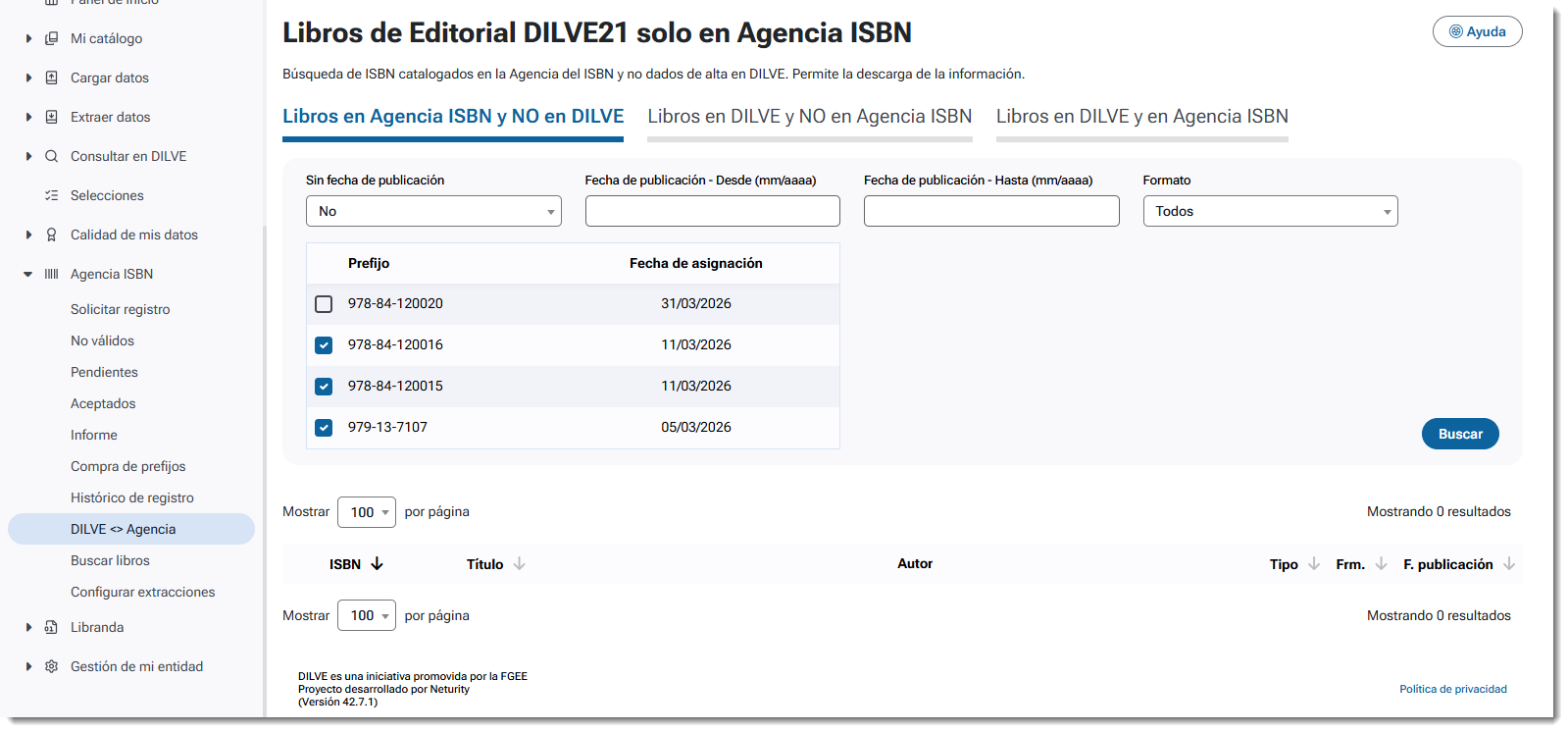
Task: Check the 978-84-120020 prefix checkbox
Action: pyautogui.click(x=324, y=304)
